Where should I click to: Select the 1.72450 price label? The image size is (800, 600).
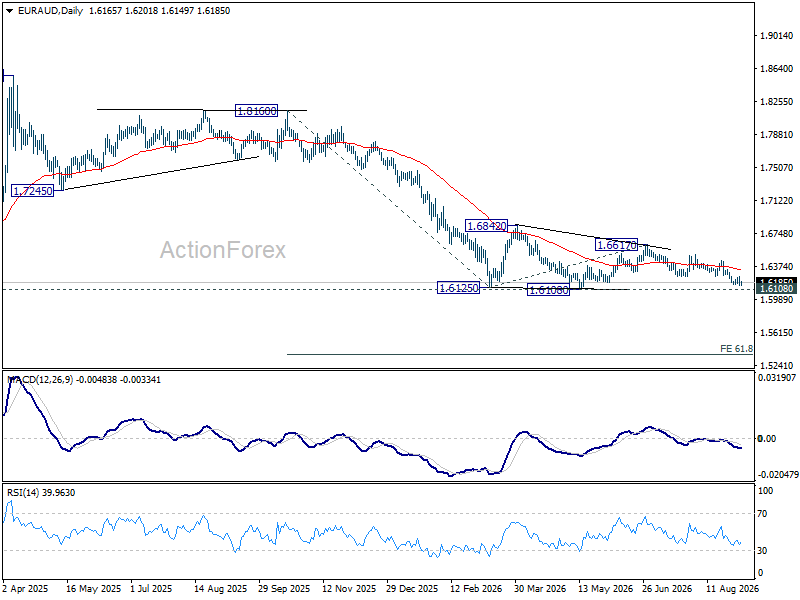[33, 191]
